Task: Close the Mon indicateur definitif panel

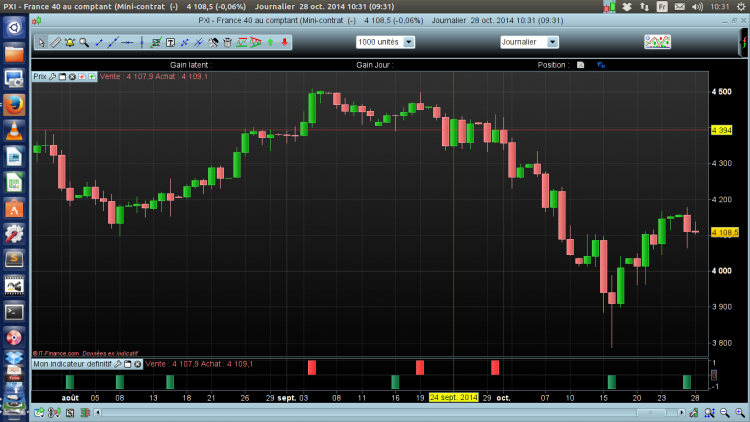Action: tap(138, 364)
